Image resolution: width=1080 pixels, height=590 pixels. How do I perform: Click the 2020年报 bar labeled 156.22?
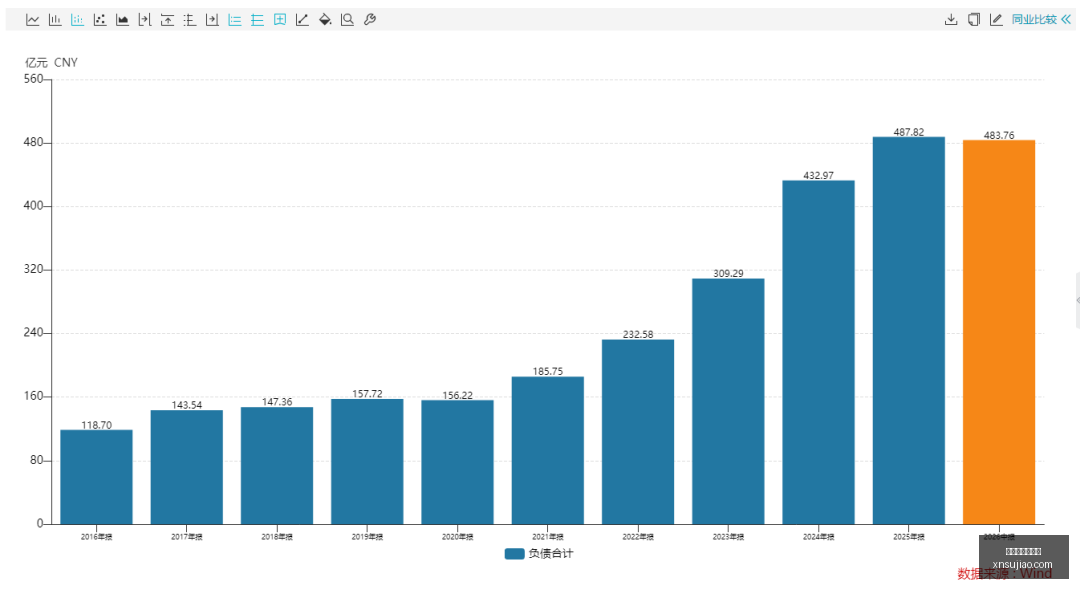[457, 462]
